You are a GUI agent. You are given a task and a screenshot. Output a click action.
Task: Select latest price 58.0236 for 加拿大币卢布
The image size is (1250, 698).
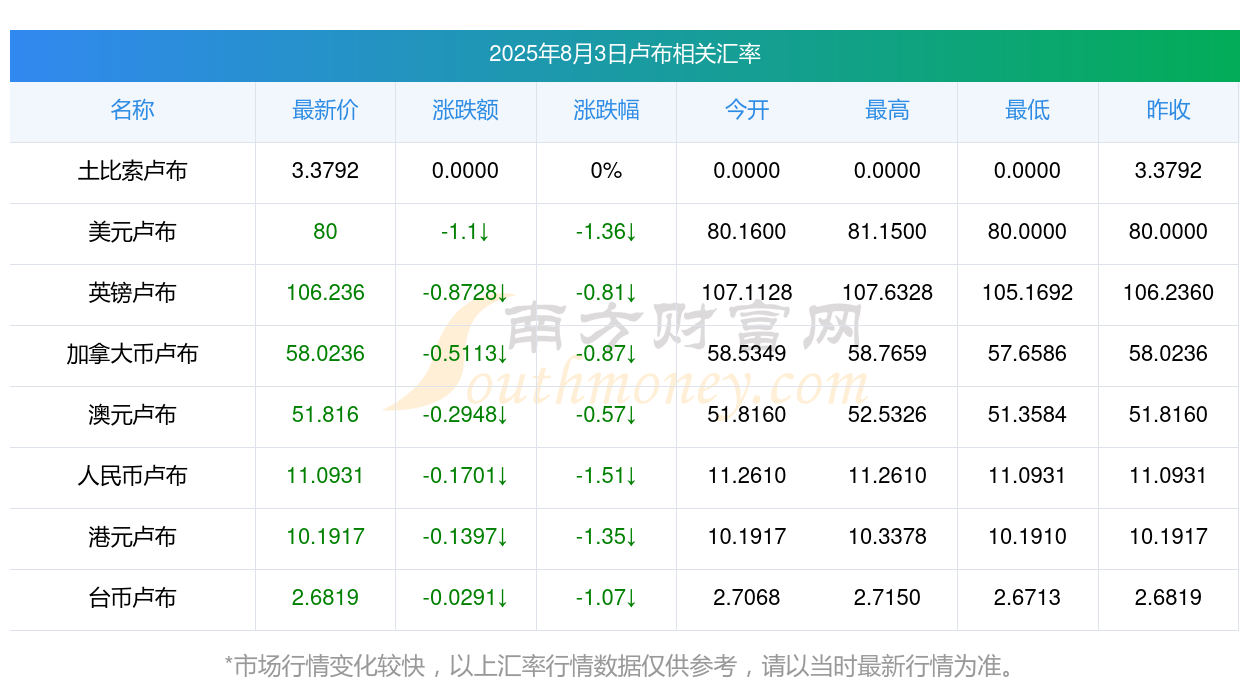click(325, 354)
